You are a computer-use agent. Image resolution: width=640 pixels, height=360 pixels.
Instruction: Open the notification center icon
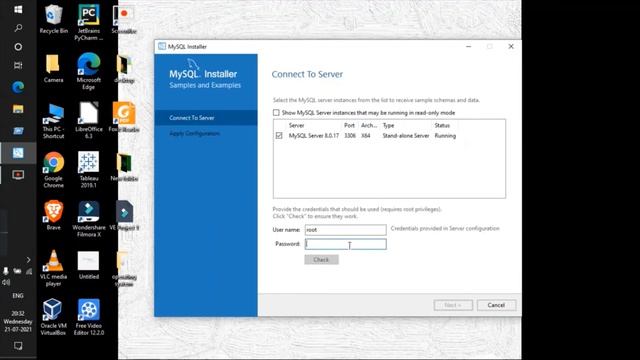[x=18, y=346]
